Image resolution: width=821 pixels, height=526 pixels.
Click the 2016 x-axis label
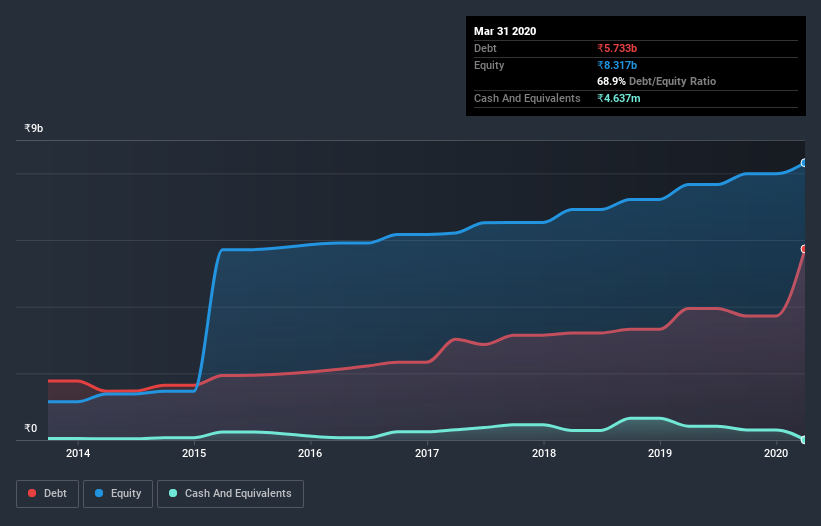point(310,453)
